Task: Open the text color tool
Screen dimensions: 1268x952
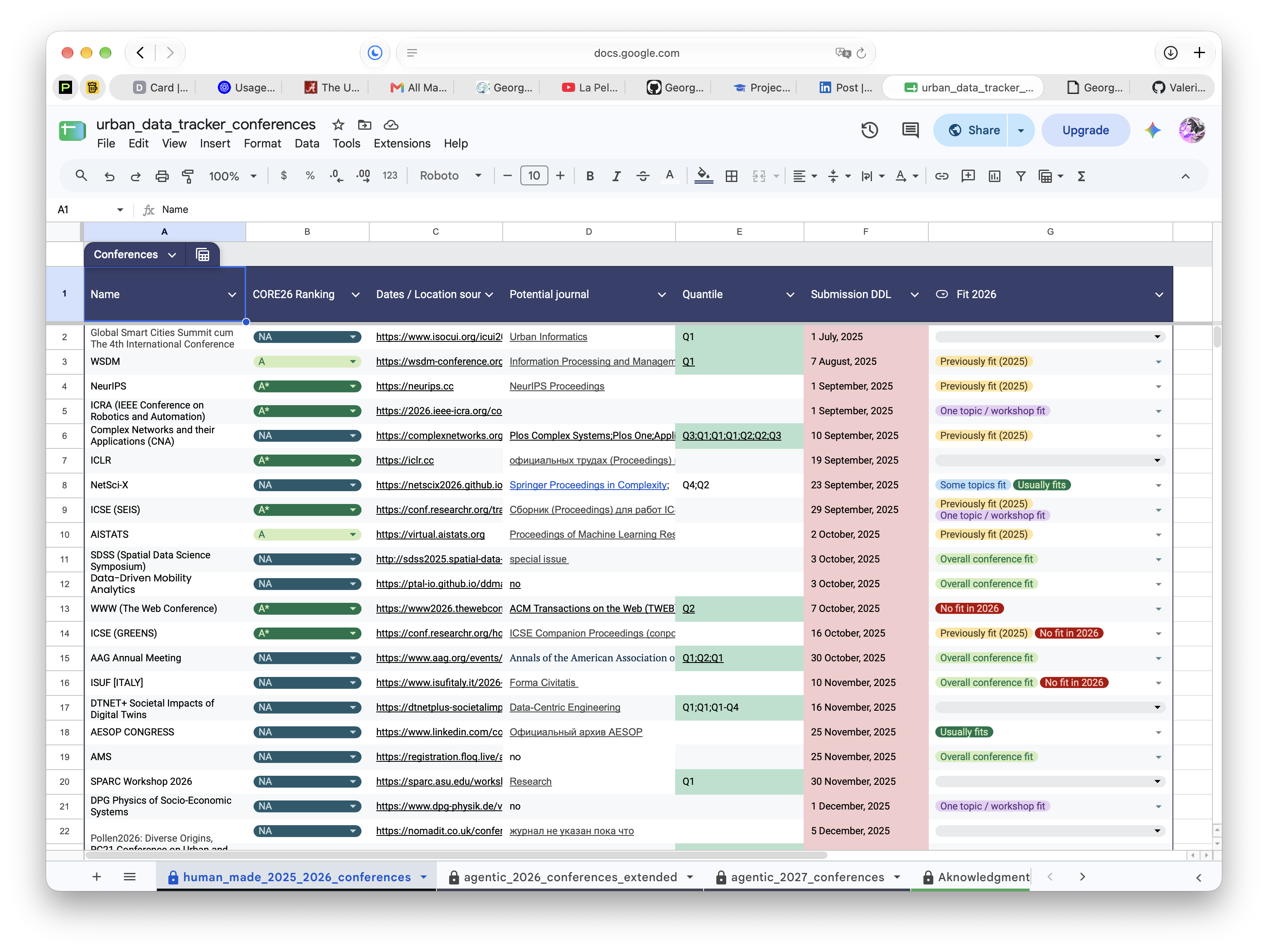Action: (x=669, y=175)
